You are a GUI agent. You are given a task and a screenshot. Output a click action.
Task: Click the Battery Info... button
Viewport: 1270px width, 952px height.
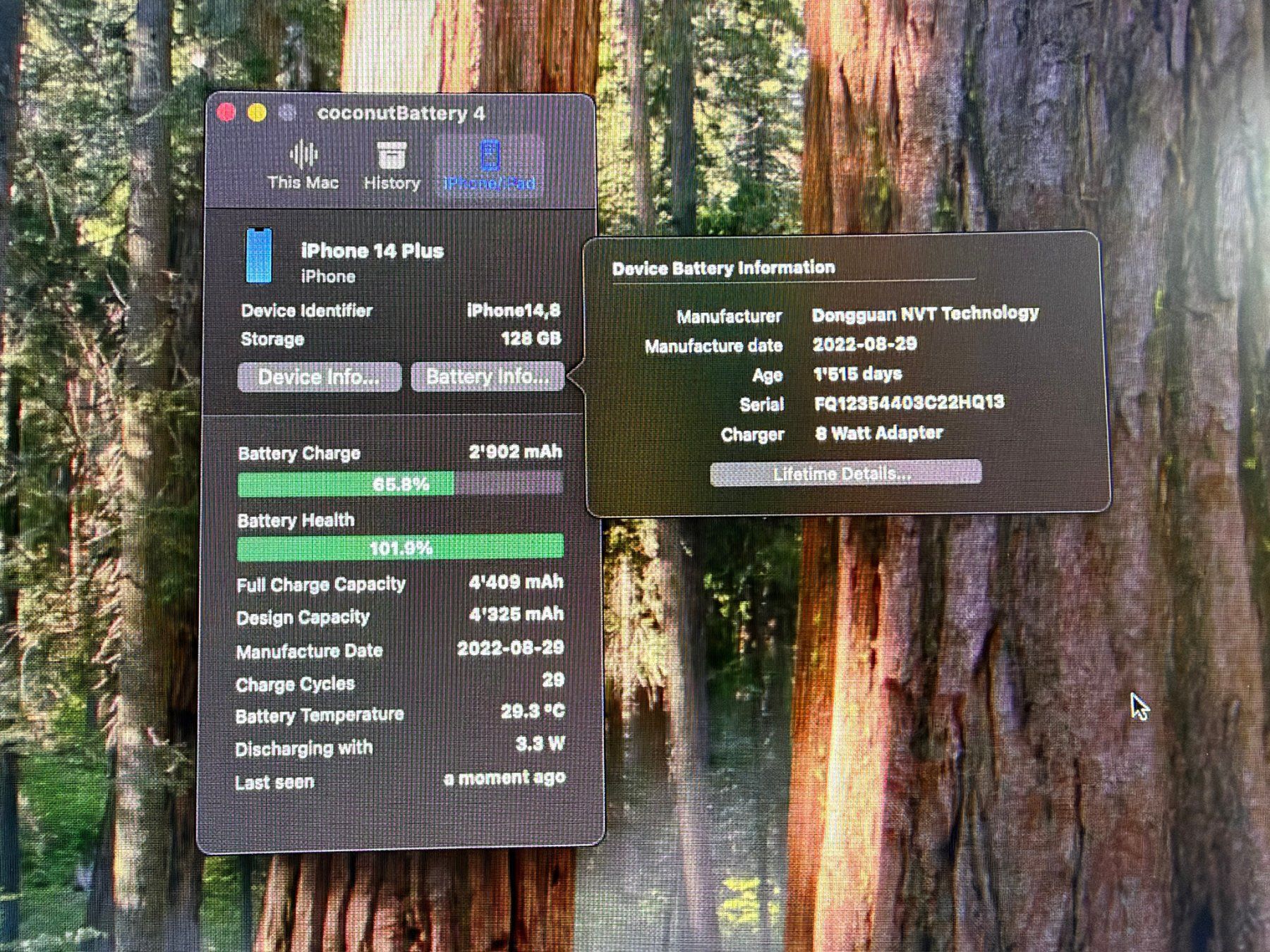488,377
